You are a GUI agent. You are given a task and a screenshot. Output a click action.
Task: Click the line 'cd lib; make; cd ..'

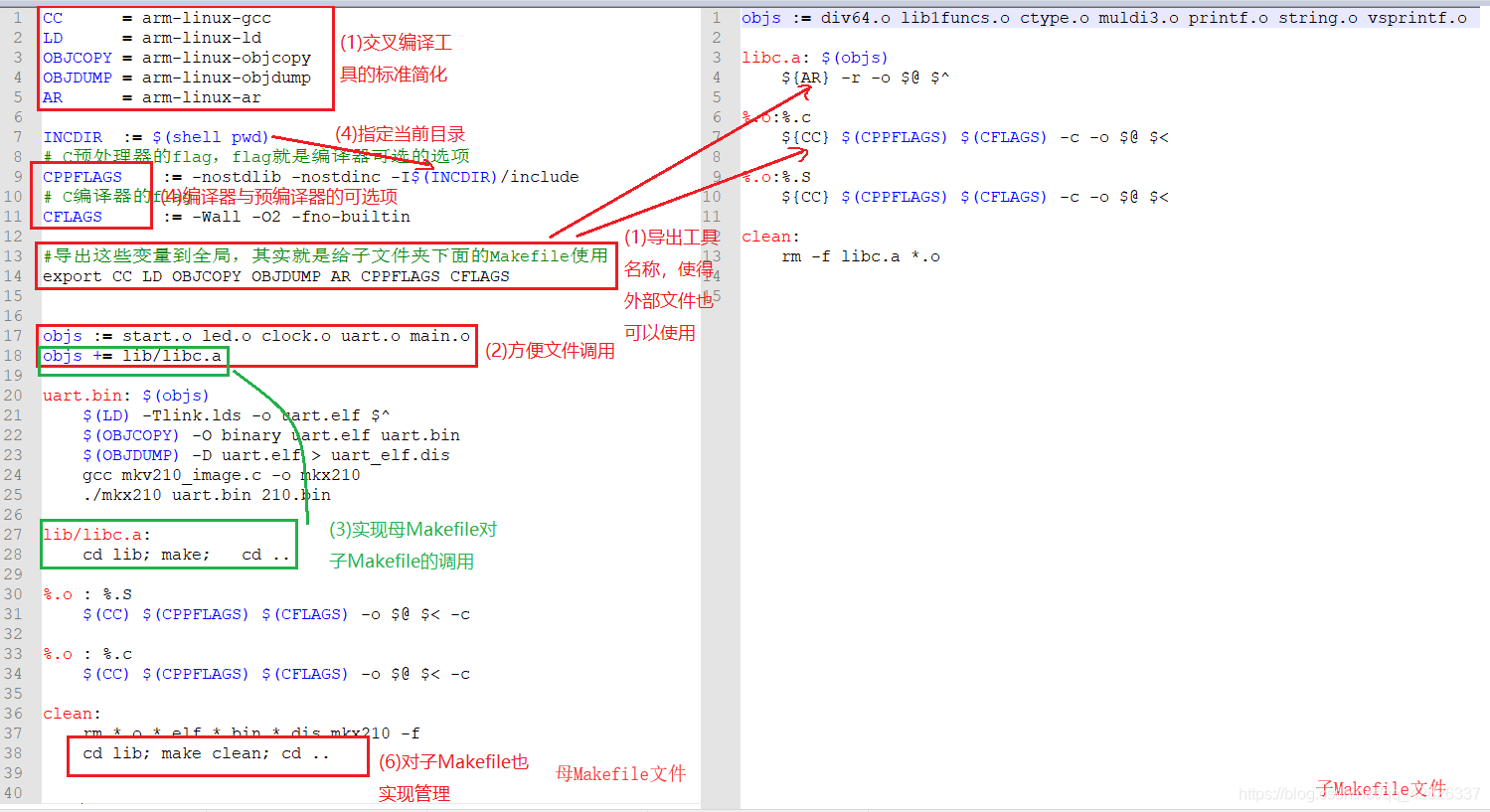[187, 555]
